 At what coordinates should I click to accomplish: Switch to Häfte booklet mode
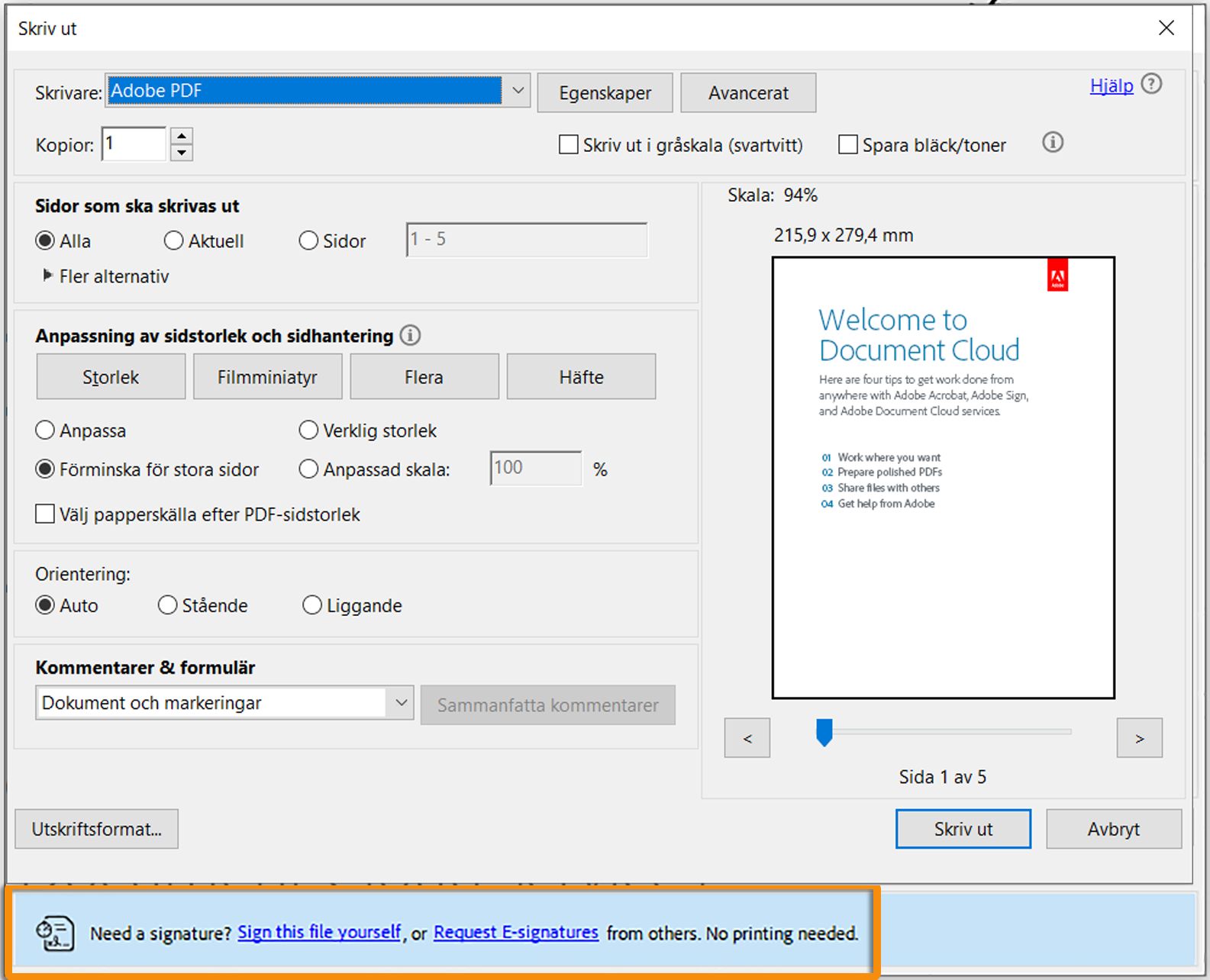(x=581, y=376)
